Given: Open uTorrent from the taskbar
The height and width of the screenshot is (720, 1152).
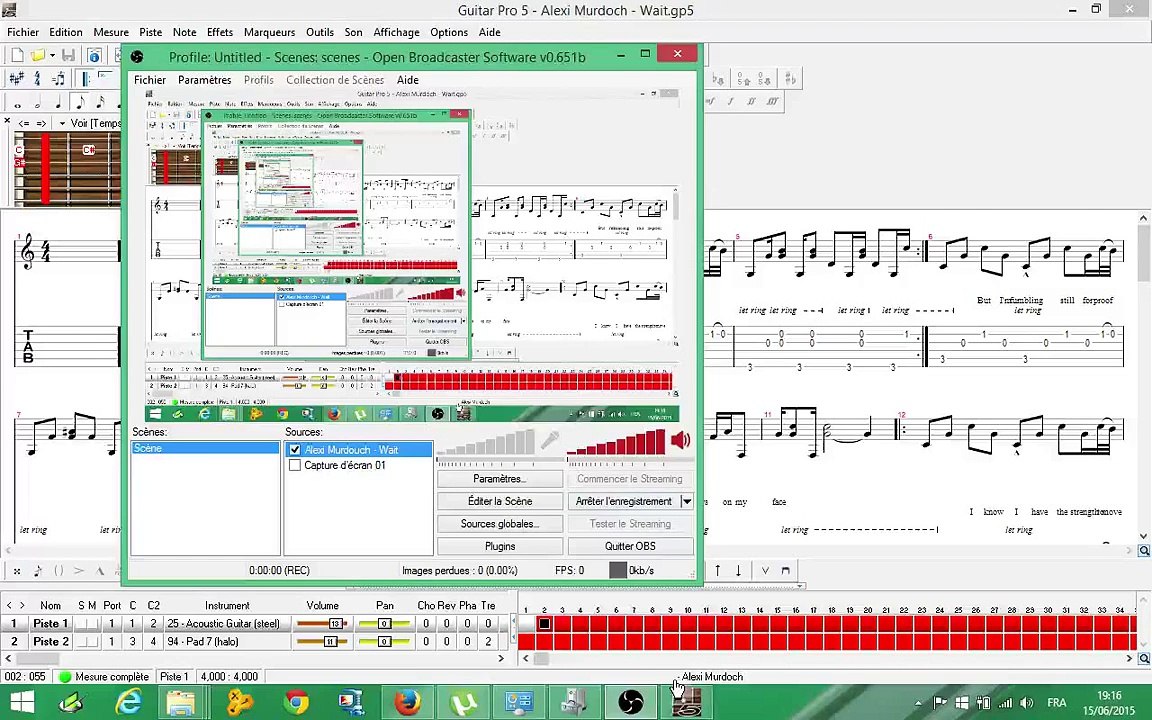Looking at the screenshot, I should coord(463,703).
